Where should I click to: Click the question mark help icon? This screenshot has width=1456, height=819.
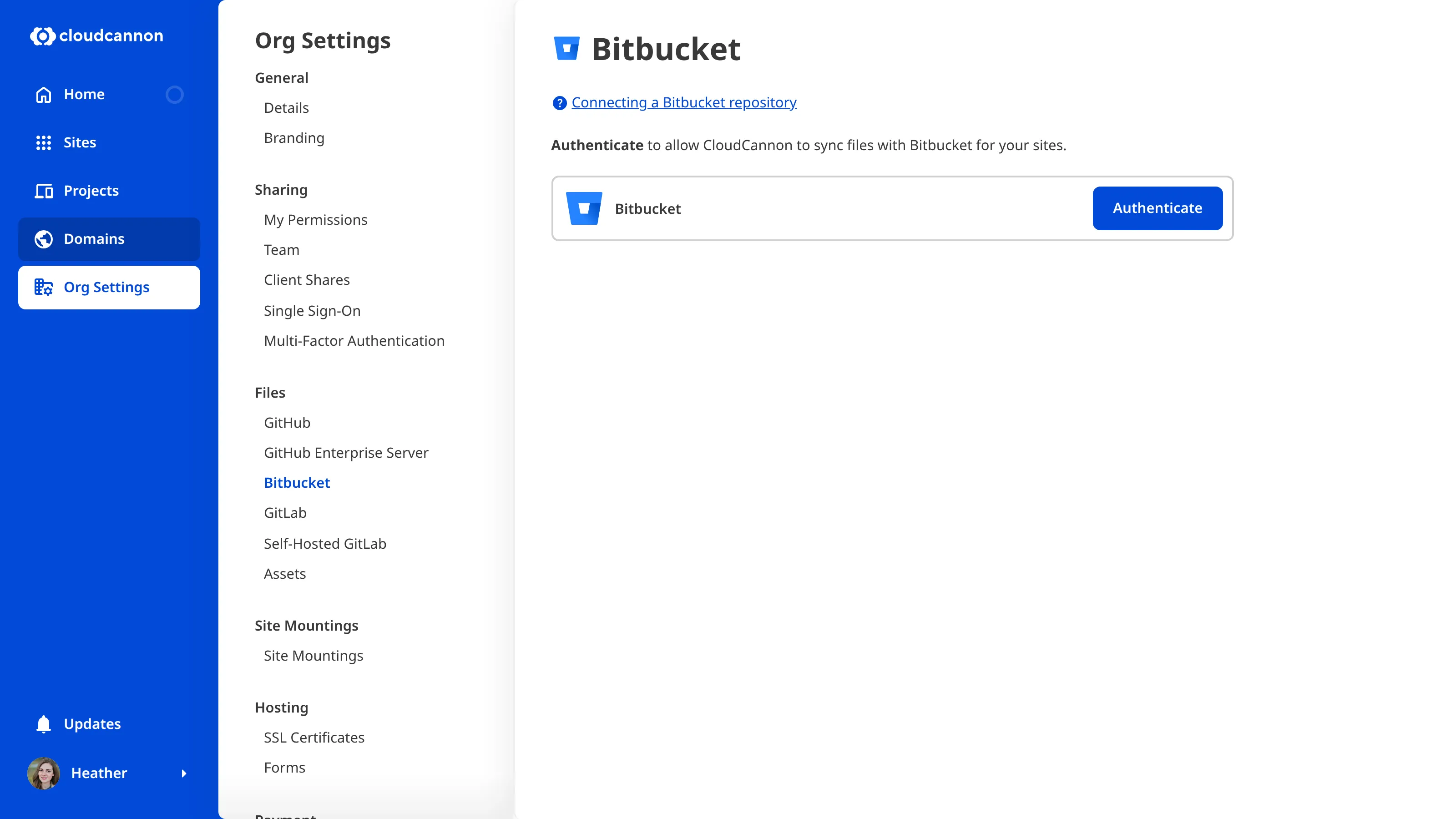(x=559, y=102)
